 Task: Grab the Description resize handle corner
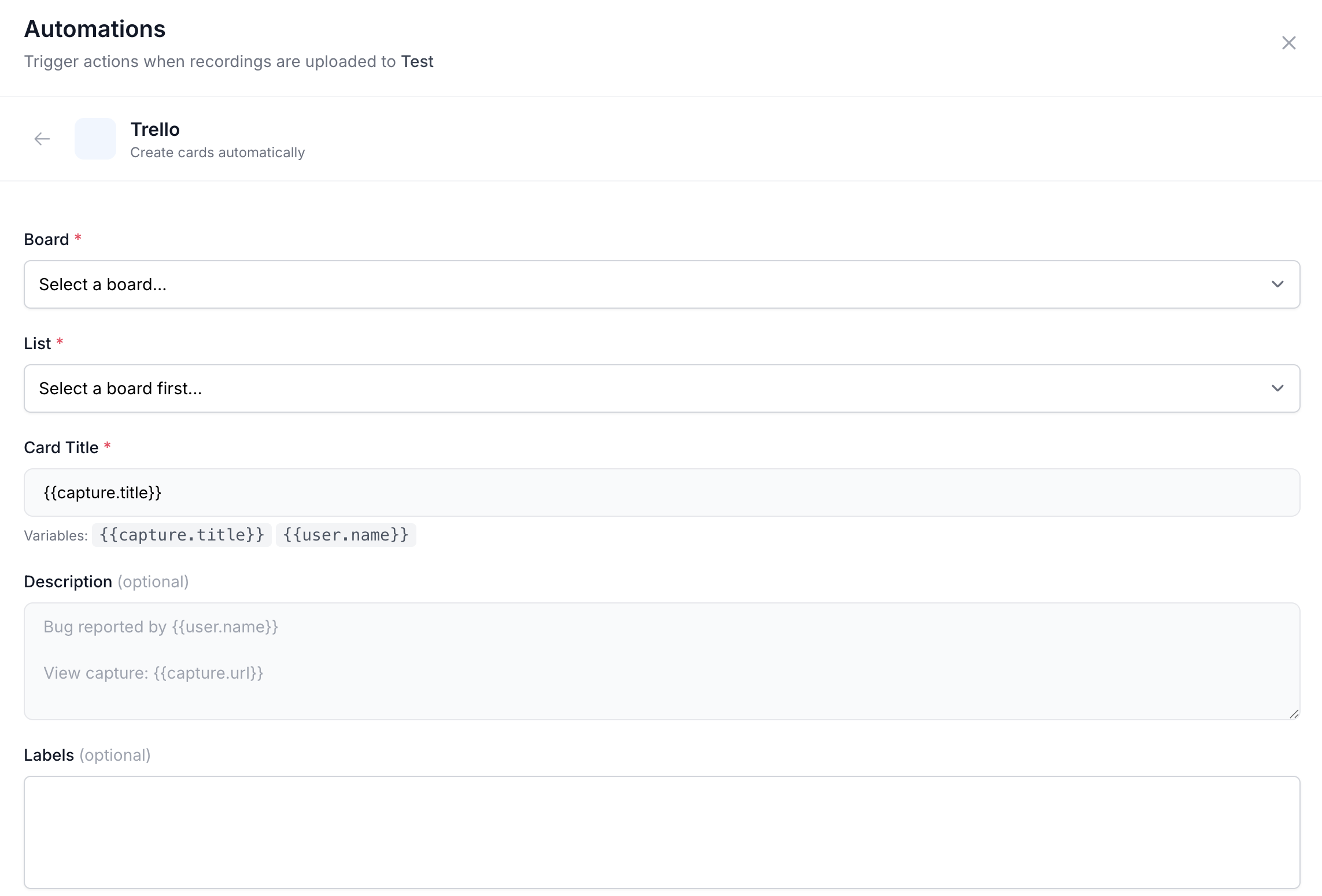(1294, 714)
